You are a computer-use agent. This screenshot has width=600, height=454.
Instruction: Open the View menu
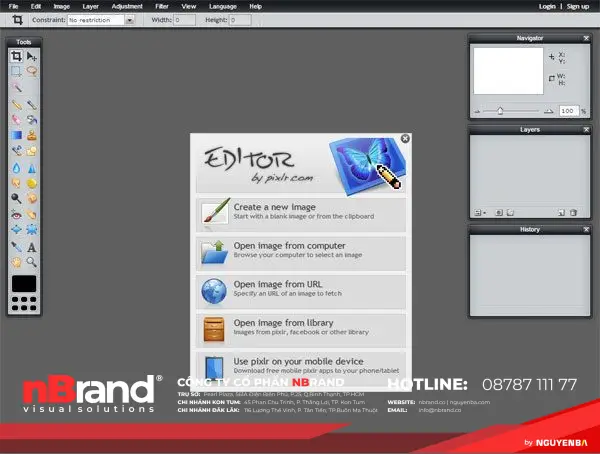pyautogui.click(x=189, y=6)
